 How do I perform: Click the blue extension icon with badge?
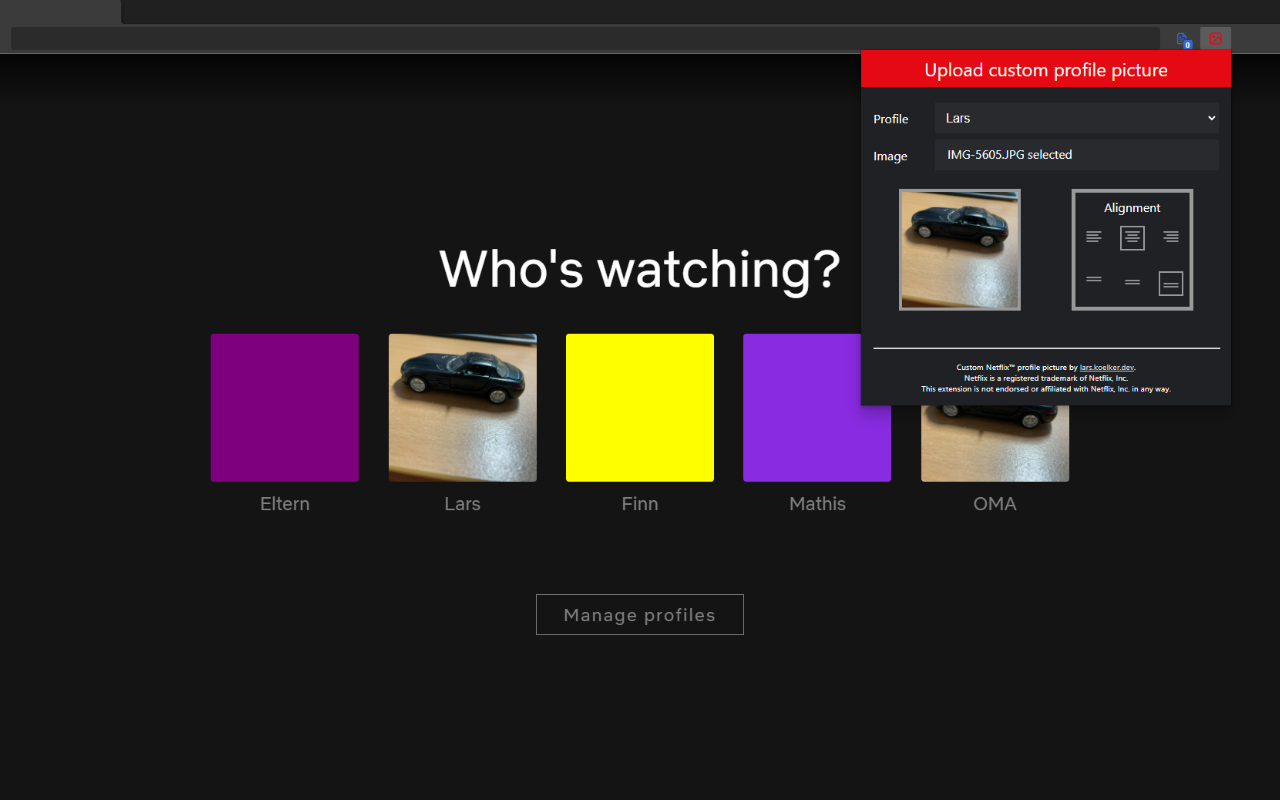pos(1183,40)
